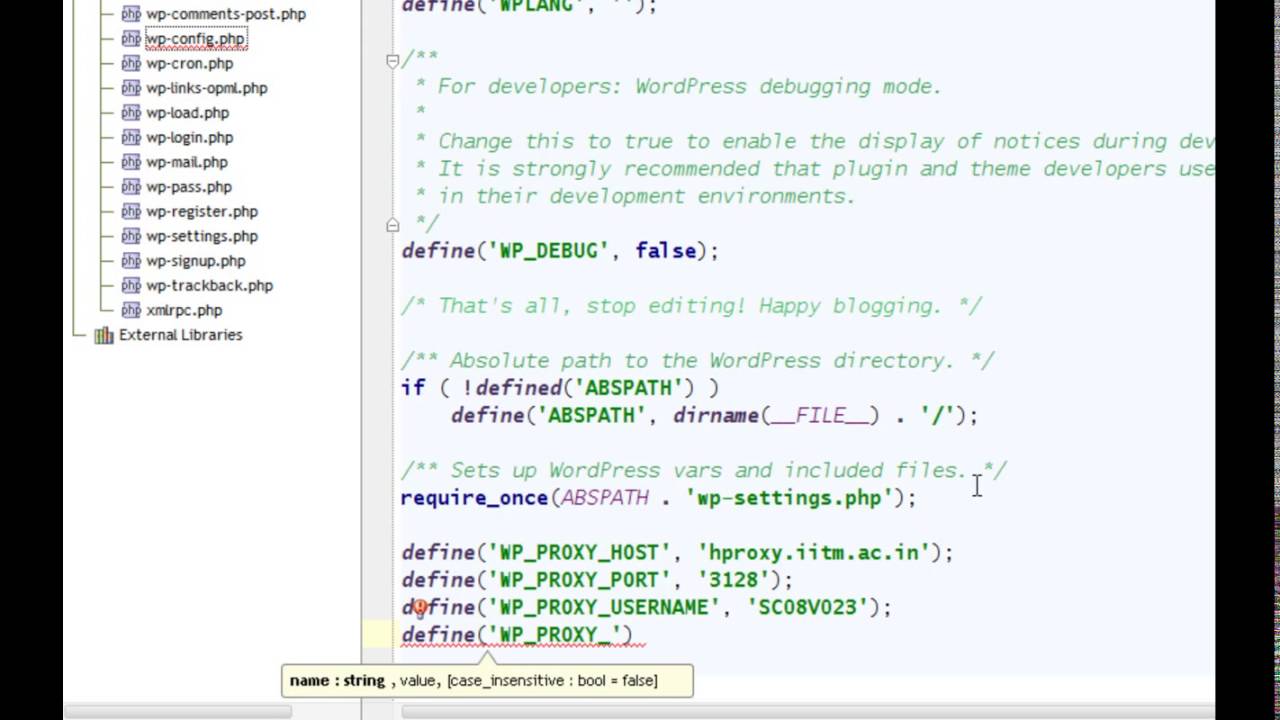
Task: Click the case_insensitive parameter in tooltip
Action: tap(553, 680)
